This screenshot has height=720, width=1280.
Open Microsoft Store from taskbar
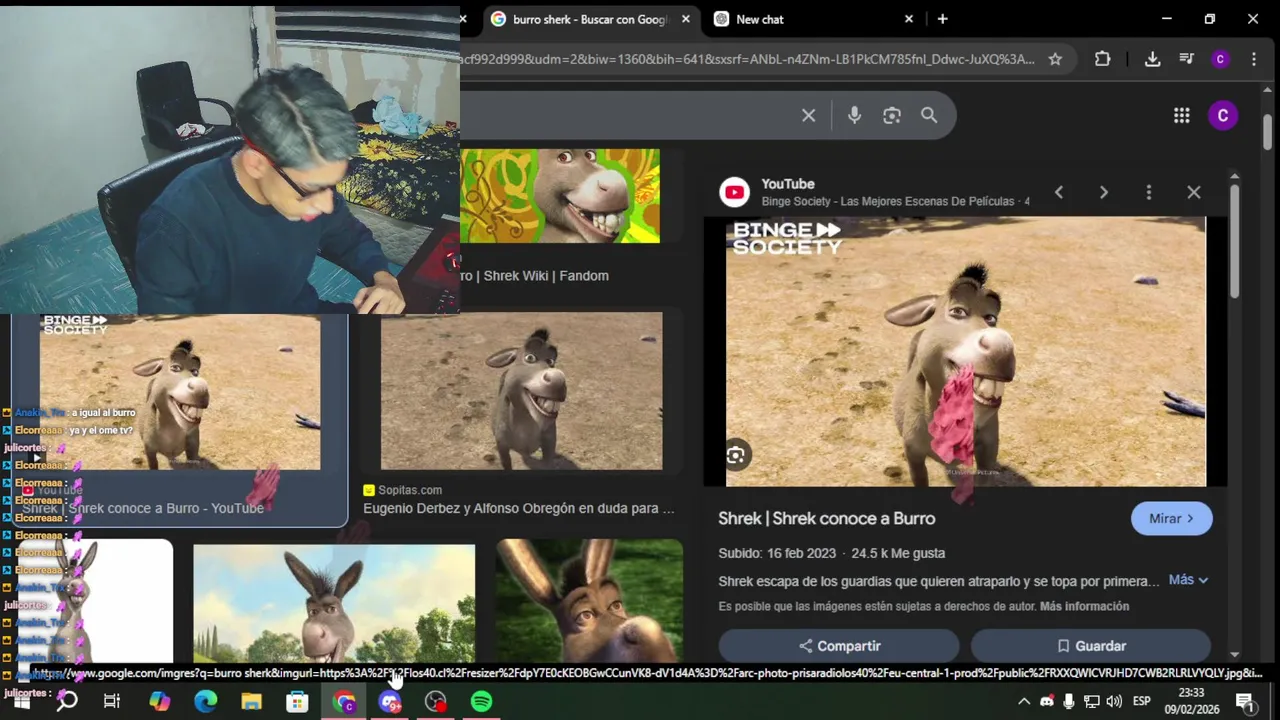(x=298, y=702)
